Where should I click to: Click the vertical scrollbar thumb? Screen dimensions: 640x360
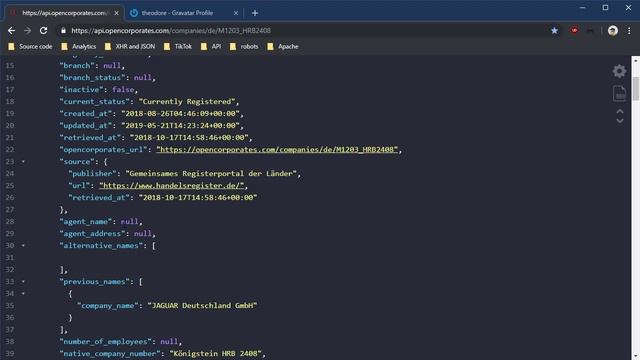click(x=636, y=88)
